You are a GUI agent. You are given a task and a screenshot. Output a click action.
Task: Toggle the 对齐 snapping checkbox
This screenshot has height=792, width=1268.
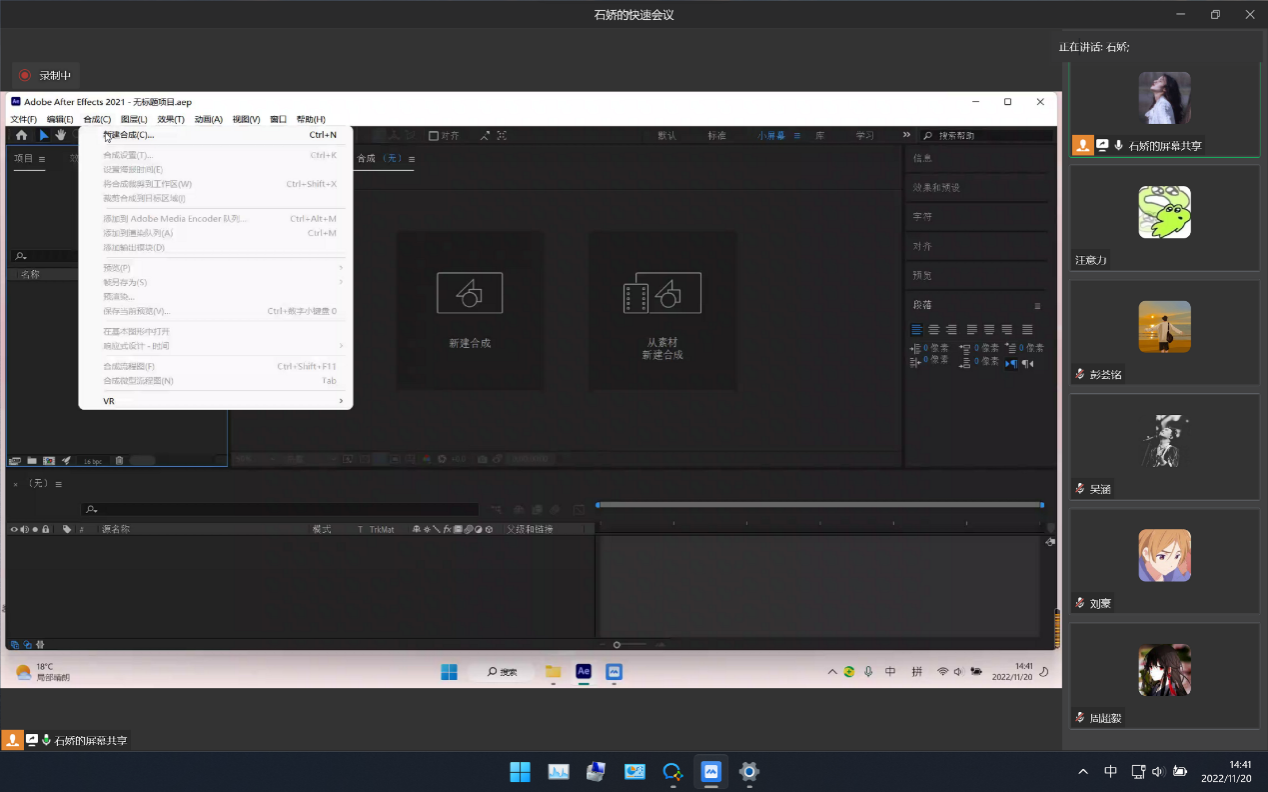coord(434,136)
